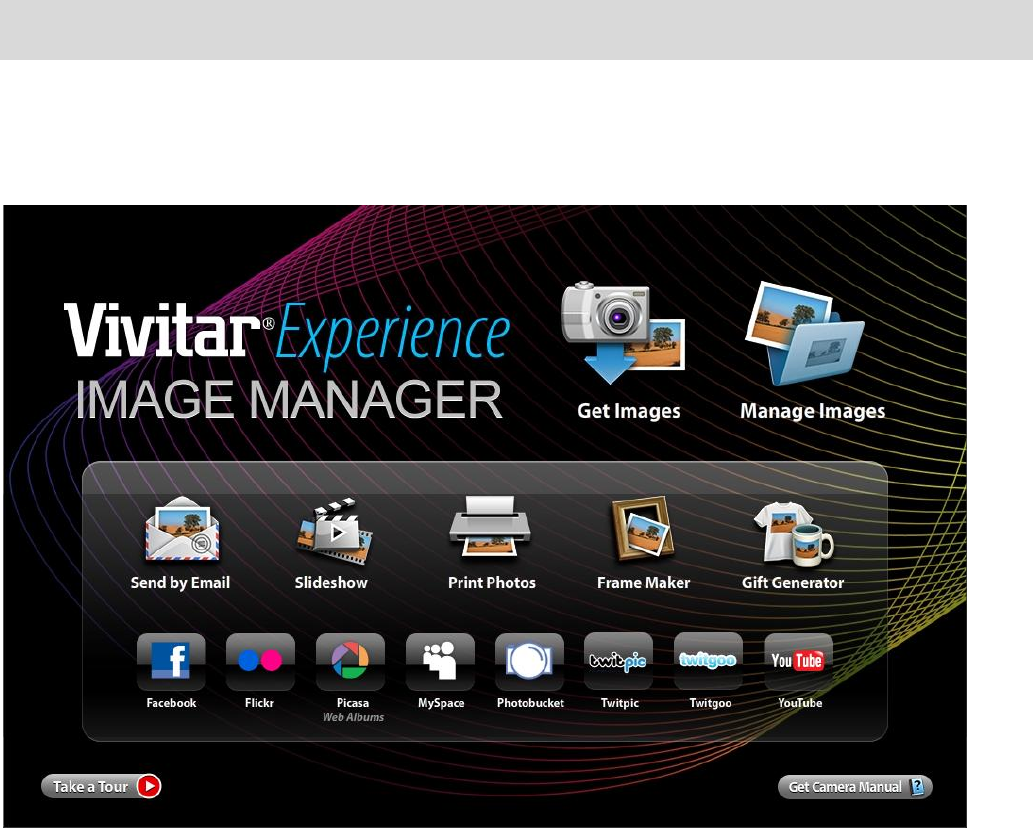The height and width of the screenshot is (828, 1033).
Task: Click the Photobucket label text
Action: click(x=530, y=703)
